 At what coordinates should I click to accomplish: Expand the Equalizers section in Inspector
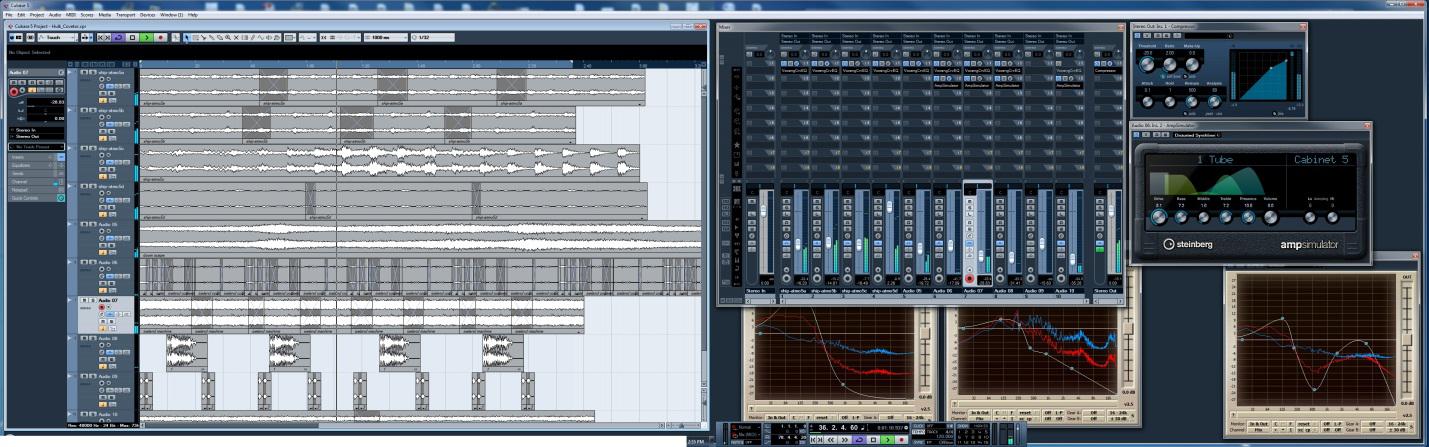coord(36,165)
